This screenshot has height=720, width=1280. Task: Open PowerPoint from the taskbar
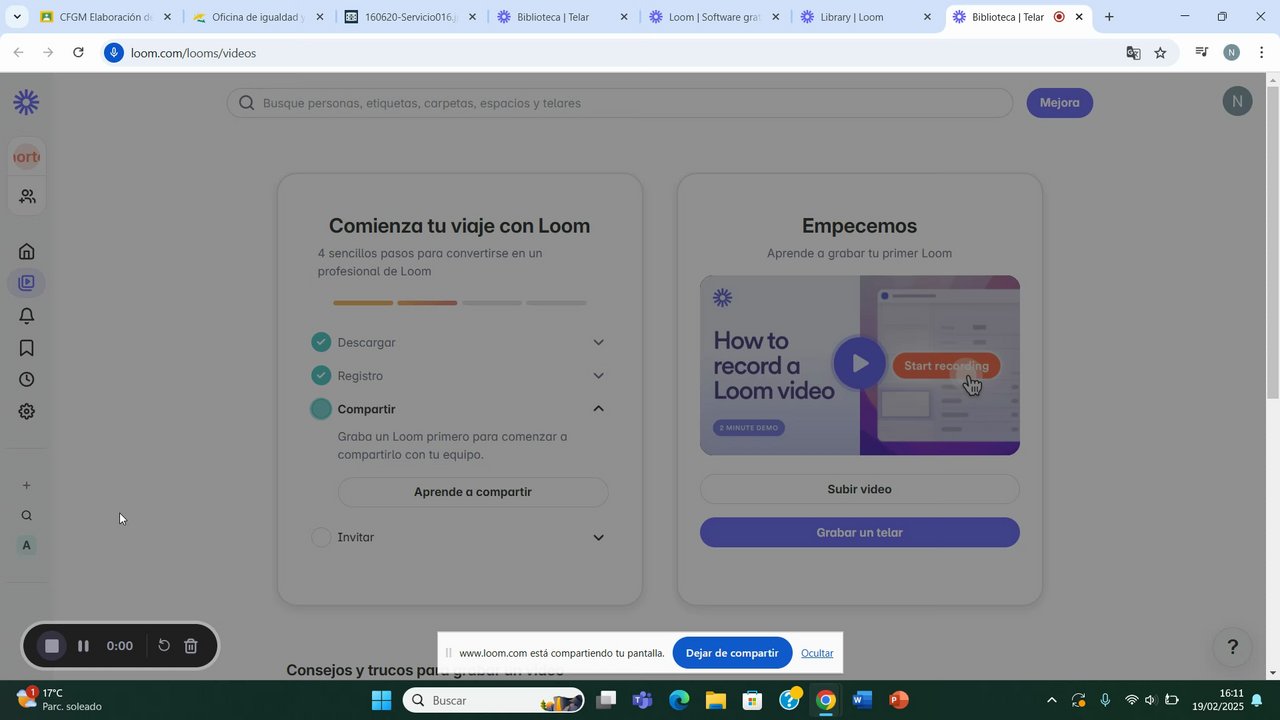[898, 700]
